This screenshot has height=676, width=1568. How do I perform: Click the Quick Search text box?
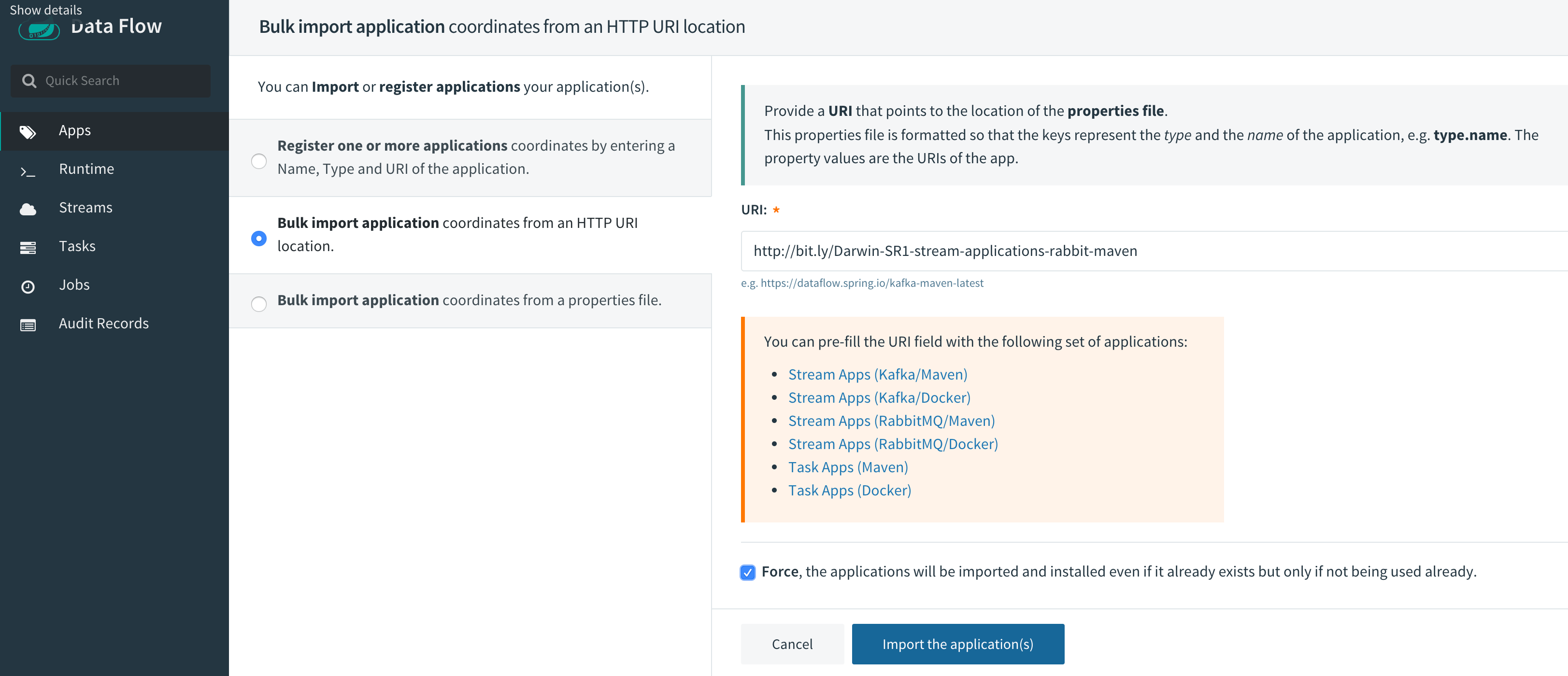[x=122, y=80]
